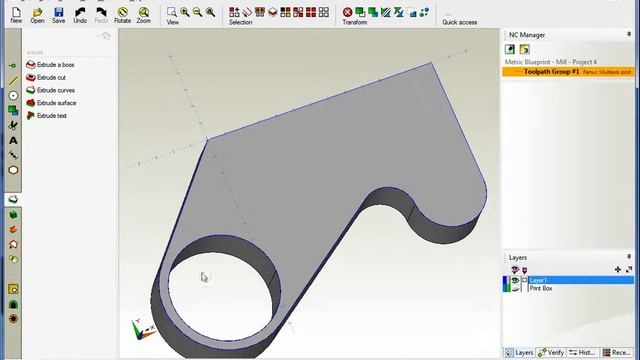Screen dimensions: 640x360
Task: Switch to the Rece... tab
Action: [616, 352]
